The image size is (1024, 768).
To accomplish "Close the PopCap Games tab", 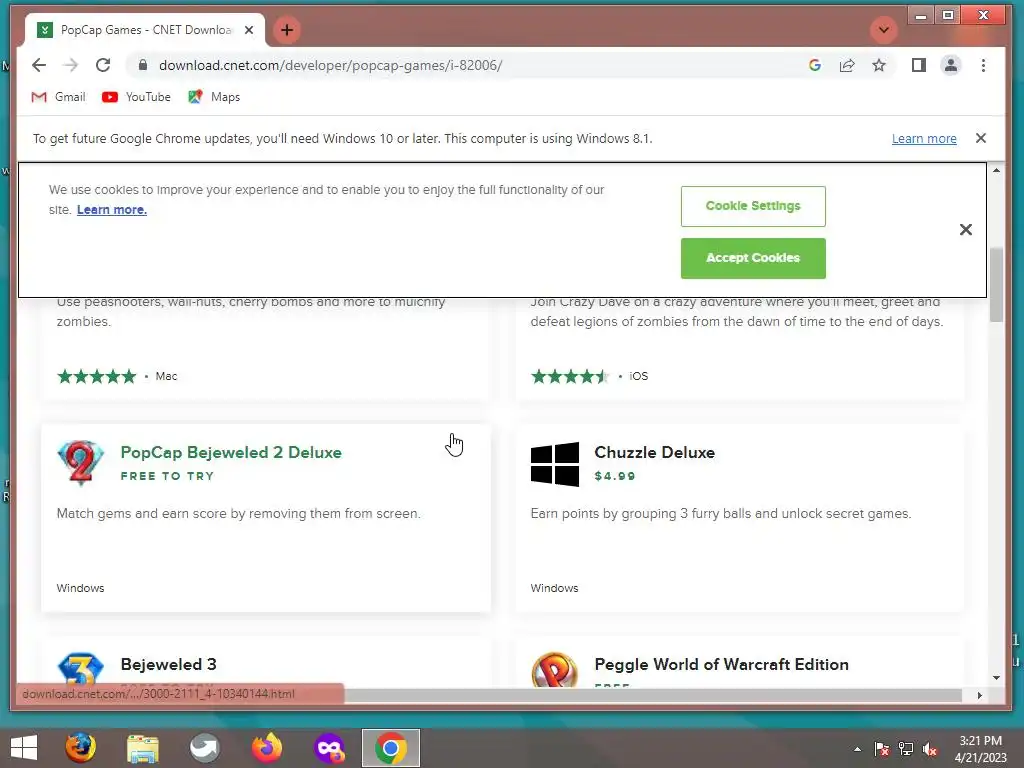I will click(x=249, y=30).
